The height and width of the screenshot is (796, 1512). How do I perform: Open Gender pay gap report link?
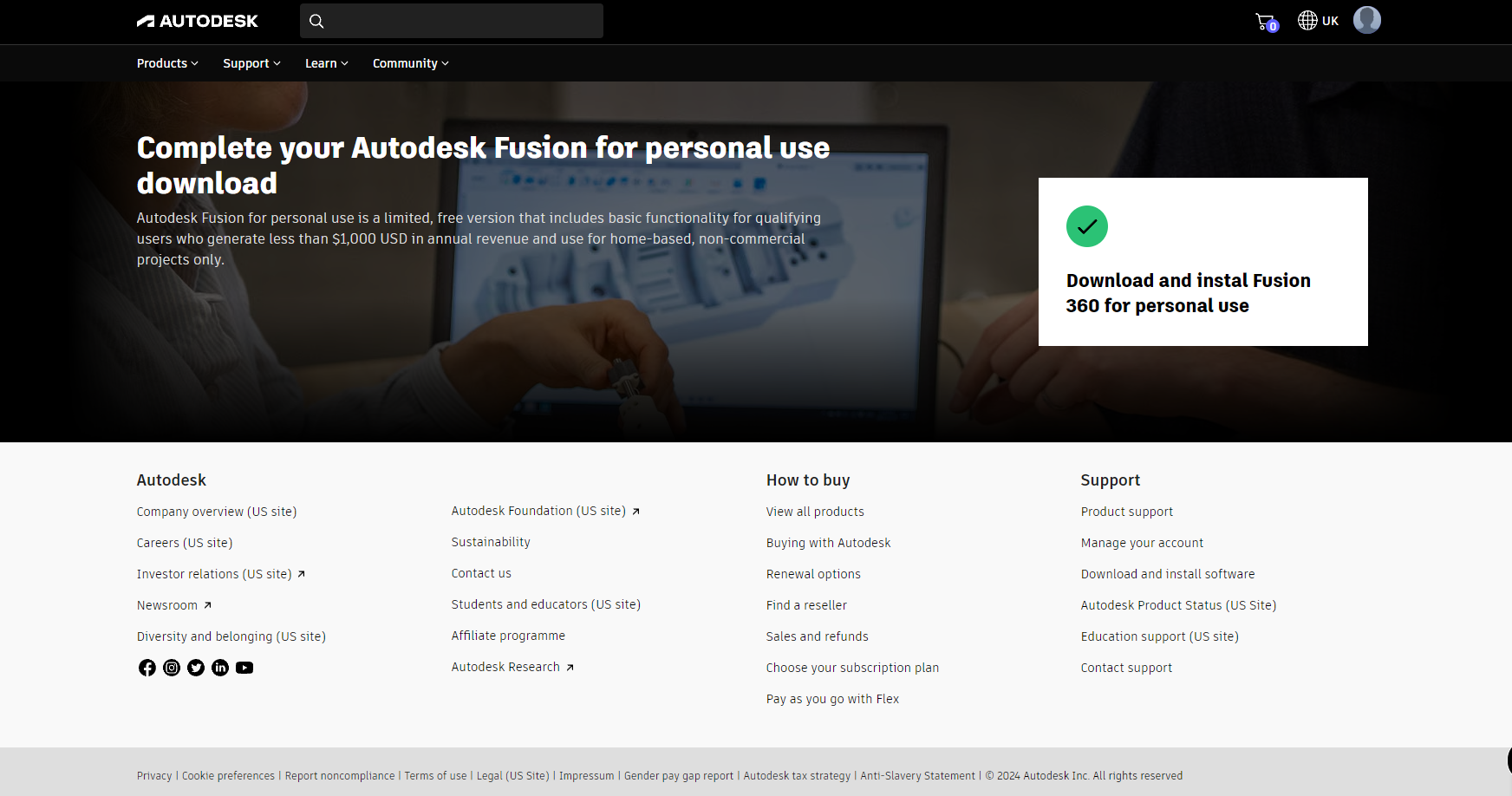679,776
